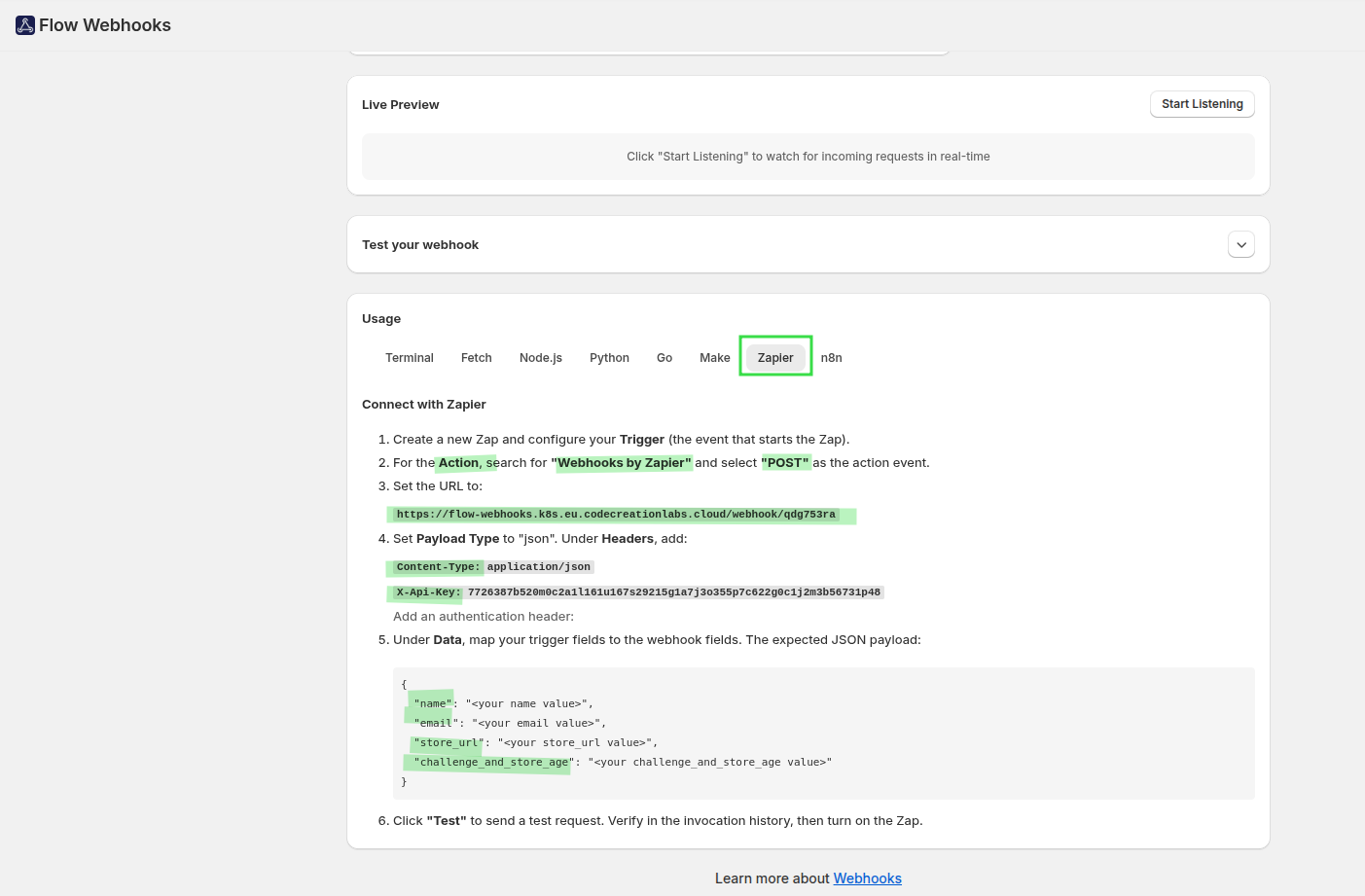This screenshot has height=896, width=1365.
Task: Click the Start Listening button
Action: coord(1202,104)
